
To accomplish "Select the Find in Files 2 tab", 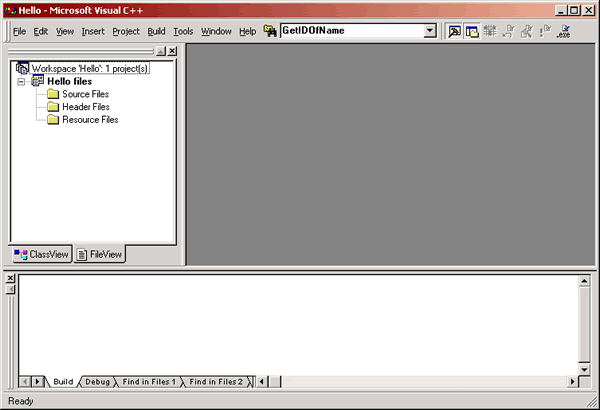I will click(216, 382).
